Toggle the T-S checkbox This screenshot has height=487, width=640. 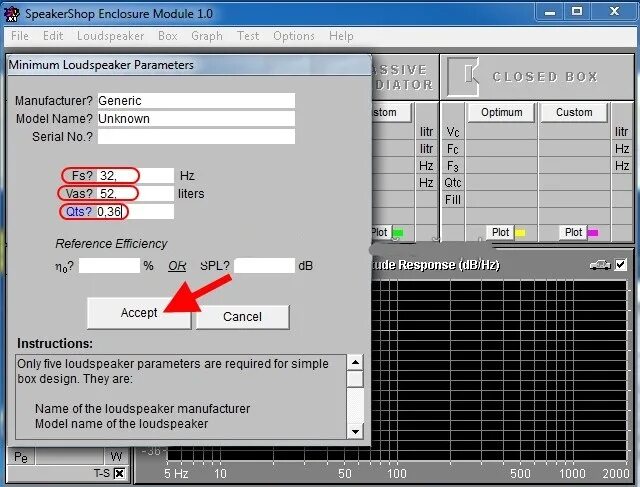click(120, 474)
